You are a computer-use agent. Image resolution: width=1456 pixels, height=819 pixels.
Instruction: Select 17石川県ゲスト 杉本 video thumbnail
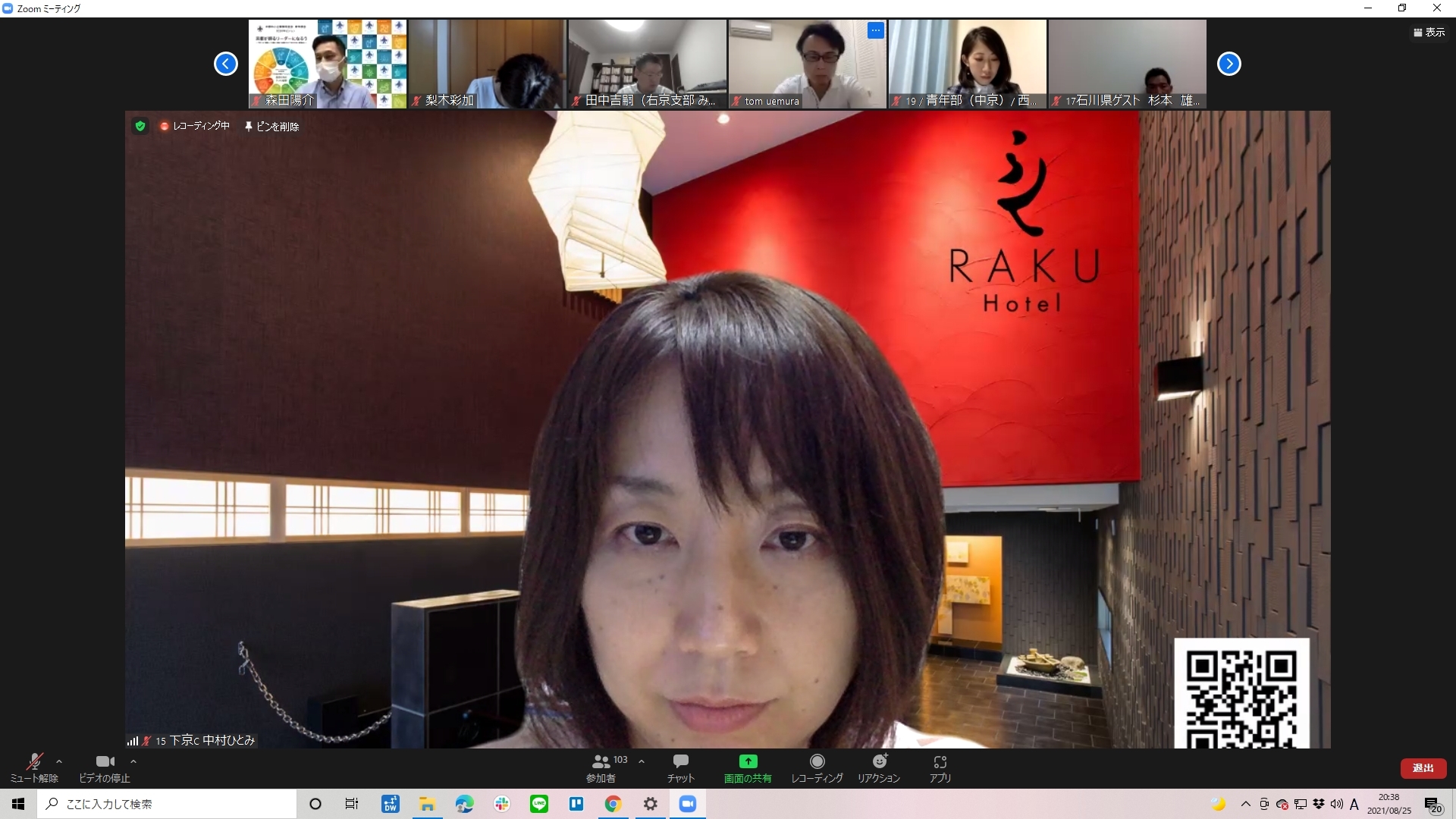point(1128,64)
